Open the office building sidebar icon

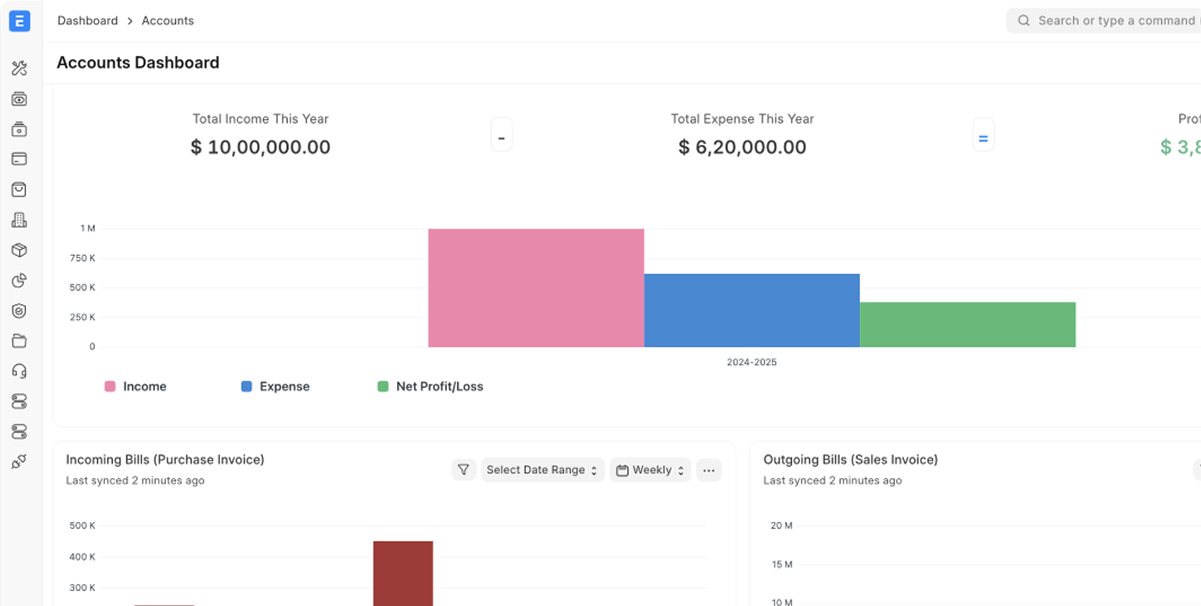coord(19,220)
